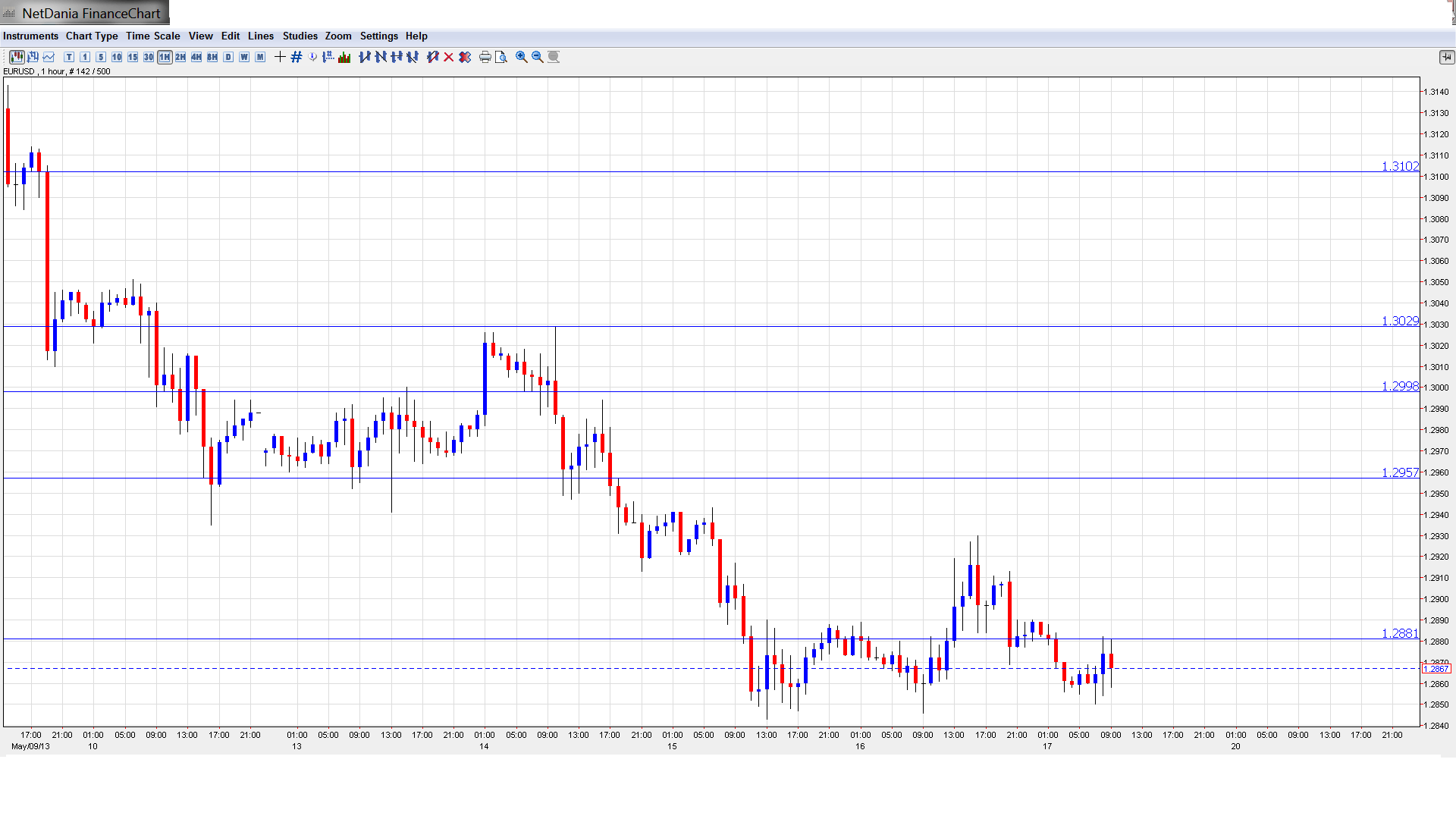Expand the Time Scale menu

click(152, 36)
